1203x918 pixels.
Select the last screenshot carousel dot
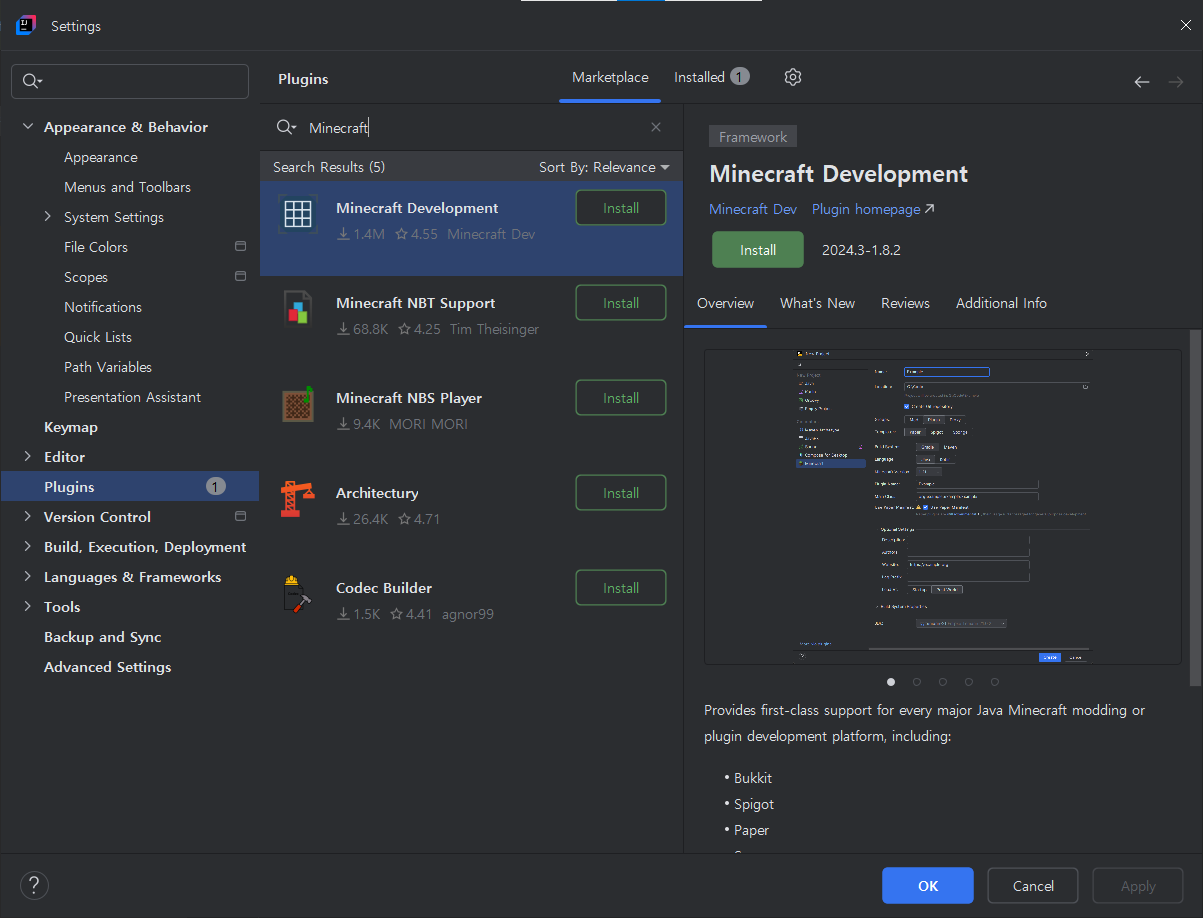point(995,682)
